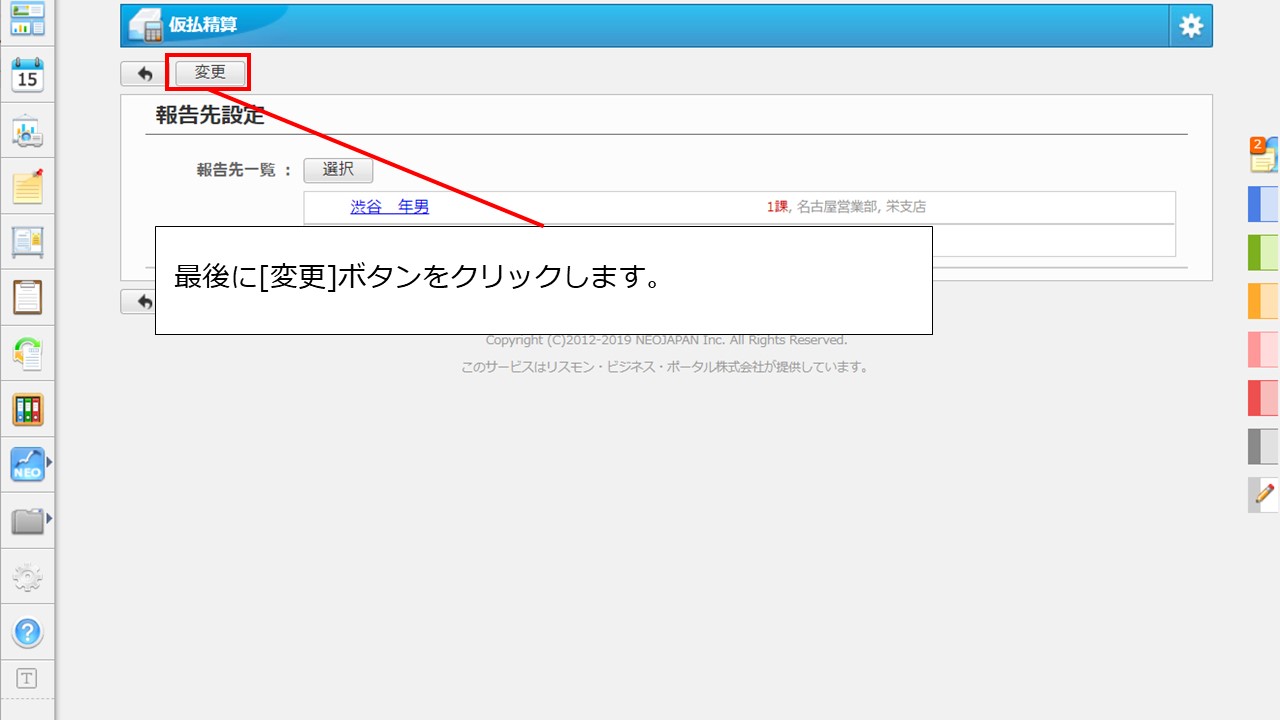Open the calendar icon showing 15
Screen dimensions: 1280x720
pos(27,75)
